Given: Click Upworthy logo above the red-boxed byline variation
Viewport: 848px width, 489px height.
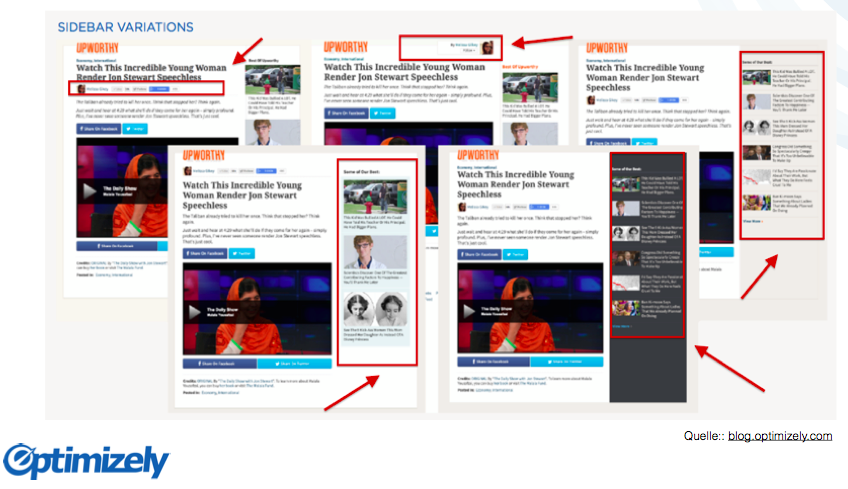Looking at the screenshot, I should point(97,48).
